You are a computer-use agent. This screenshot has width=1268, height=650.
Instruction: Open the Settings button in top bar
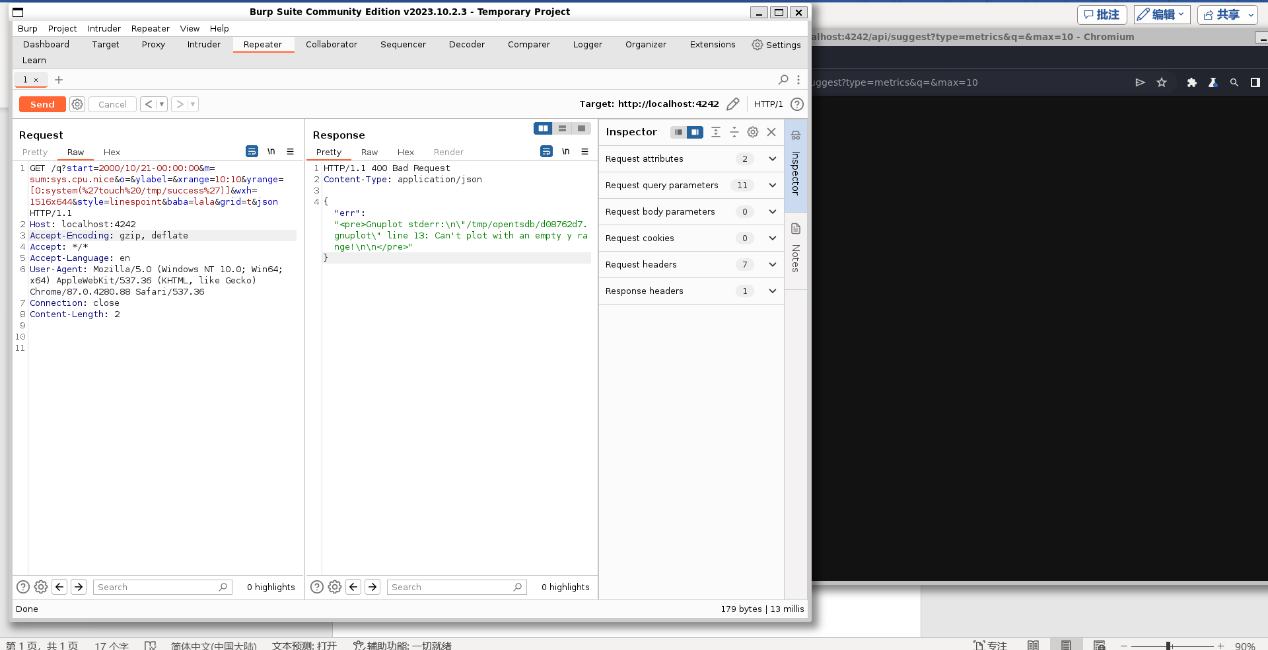(776, 44)
